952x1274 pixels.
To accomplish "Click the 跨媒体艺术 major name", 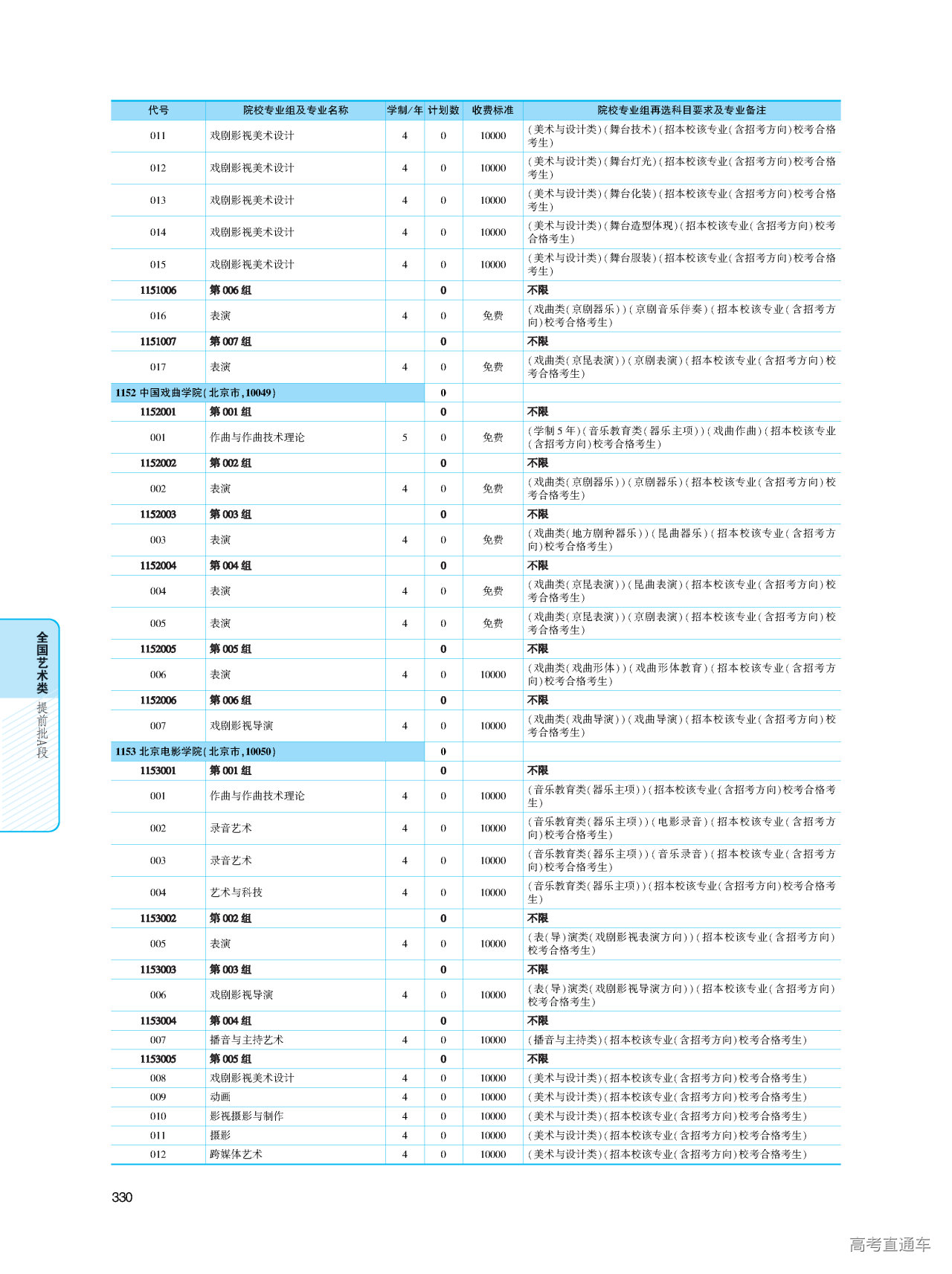I will pos(236,1154).
